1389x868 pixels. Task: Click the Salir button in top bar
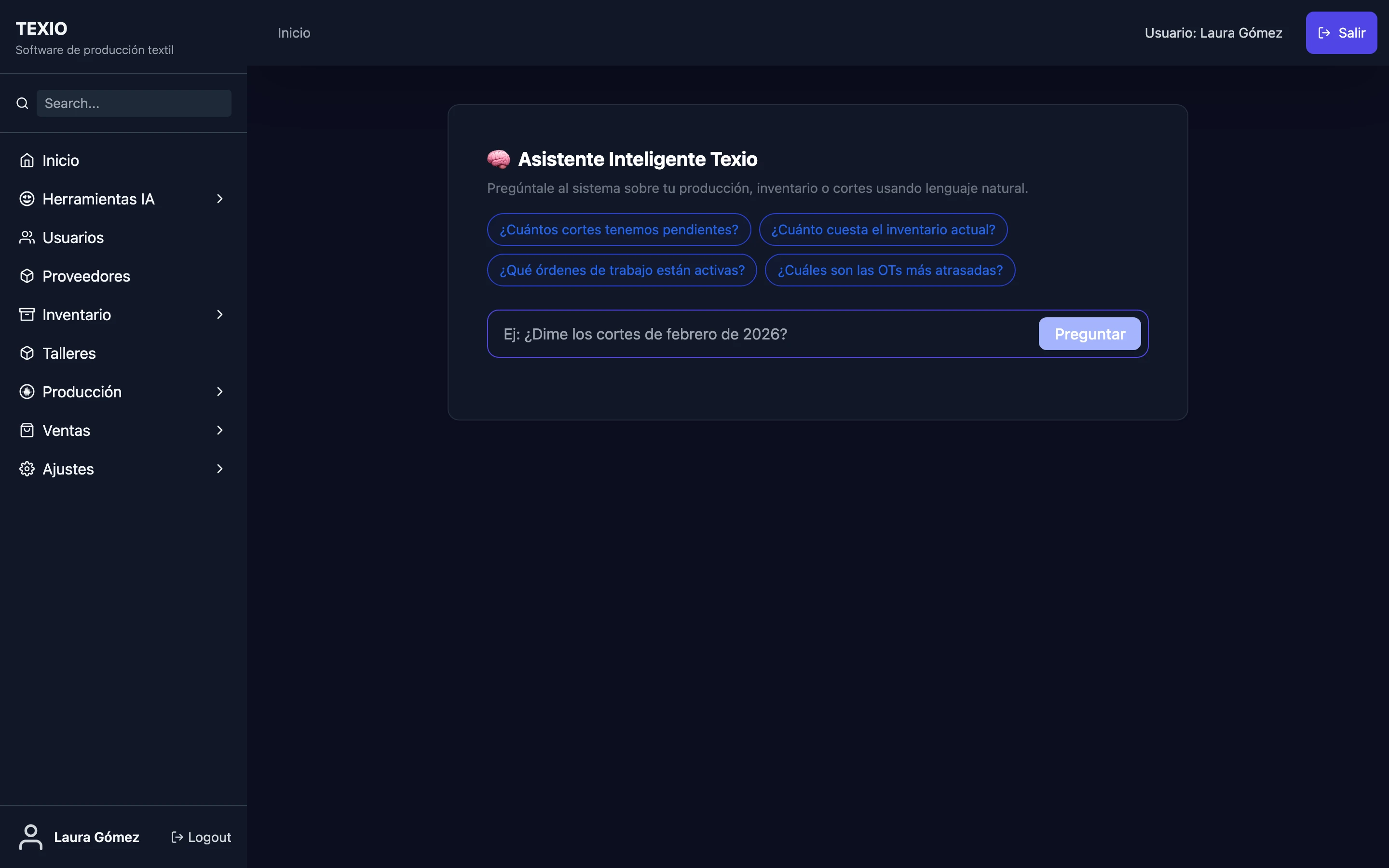coord(1341,33)
